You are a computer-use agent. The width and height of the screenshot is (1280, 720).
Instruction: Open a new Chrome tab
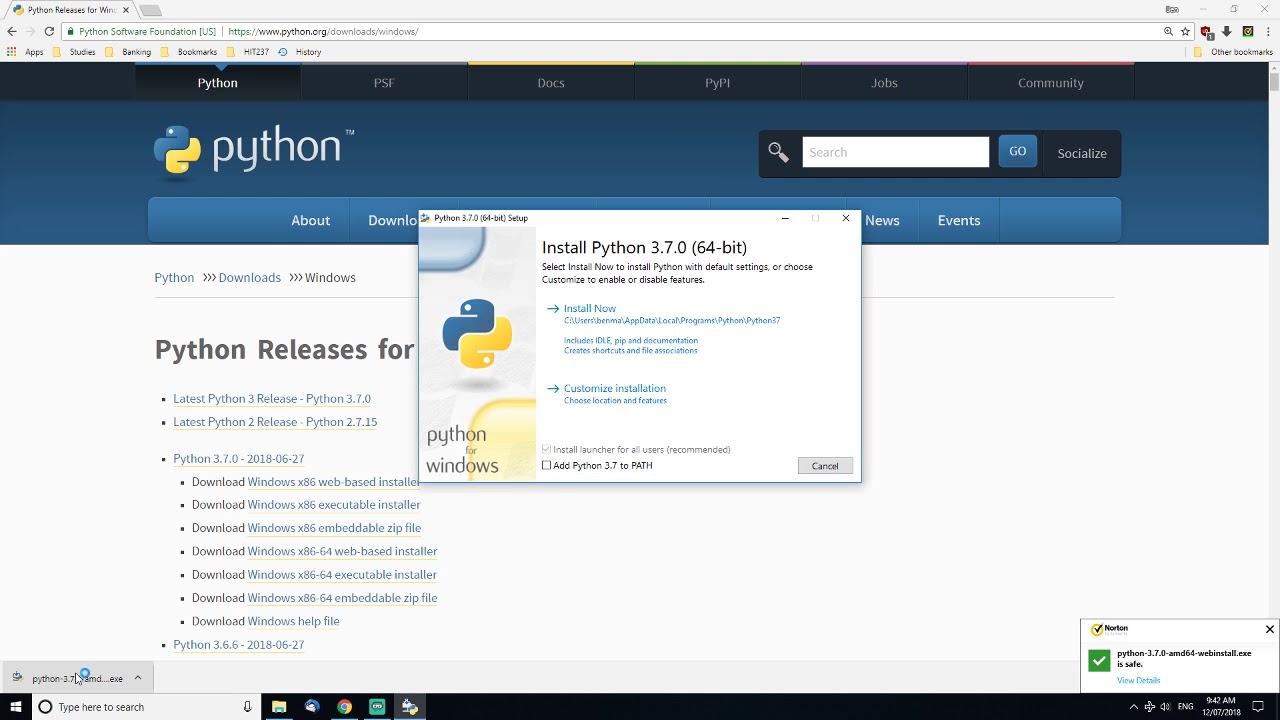pyautogui.click(x=150, y=10)
